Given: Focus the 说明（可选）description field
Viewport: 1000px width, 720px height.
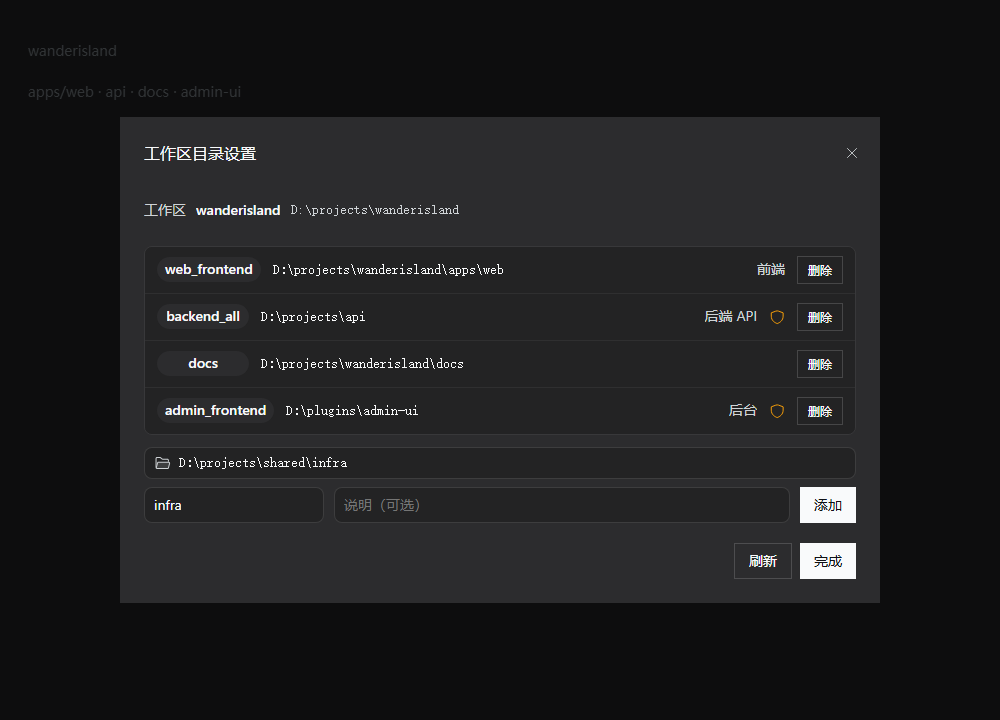Looking at the screenshot, I should [562, 505].
